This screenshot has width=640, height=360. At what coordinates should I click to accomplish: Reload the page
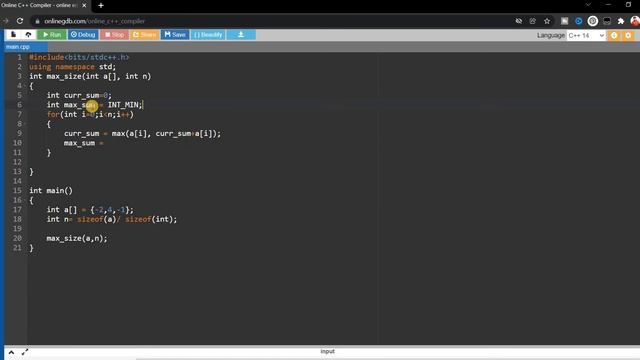[x=20, y=21]
